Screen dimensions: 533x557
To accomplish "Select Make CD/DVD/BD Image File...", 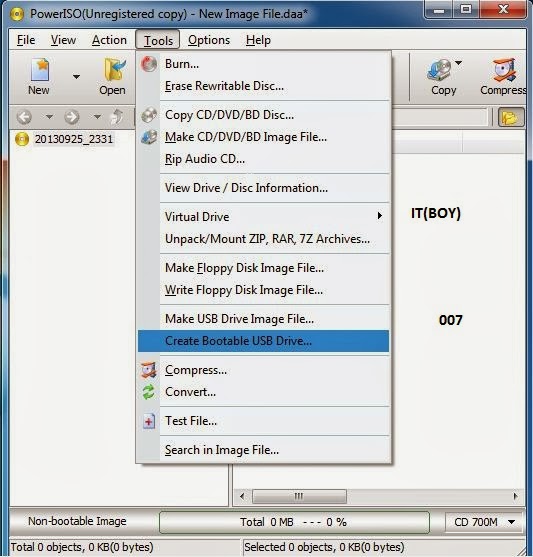I will point(263,137).
